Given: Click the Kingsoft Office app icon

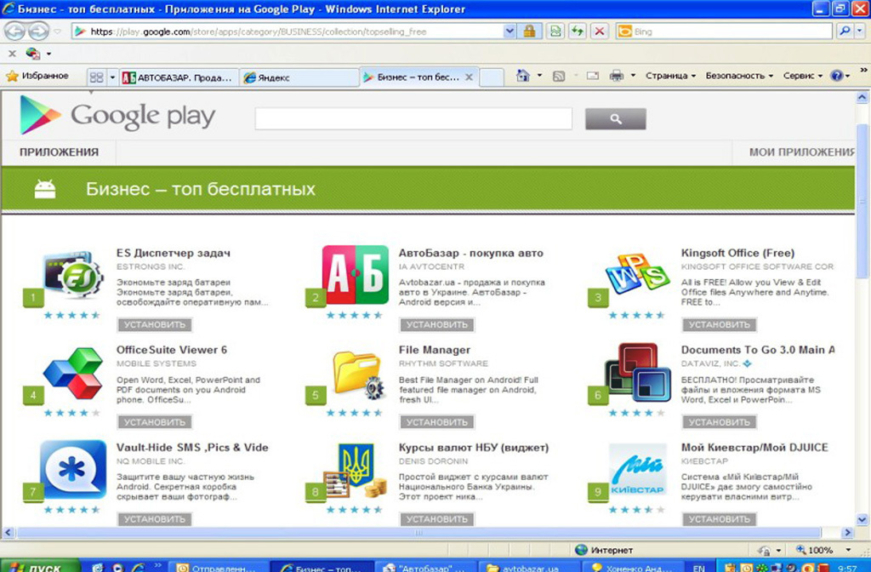Looking at the screenshot, I should click(x=637, y=276).
